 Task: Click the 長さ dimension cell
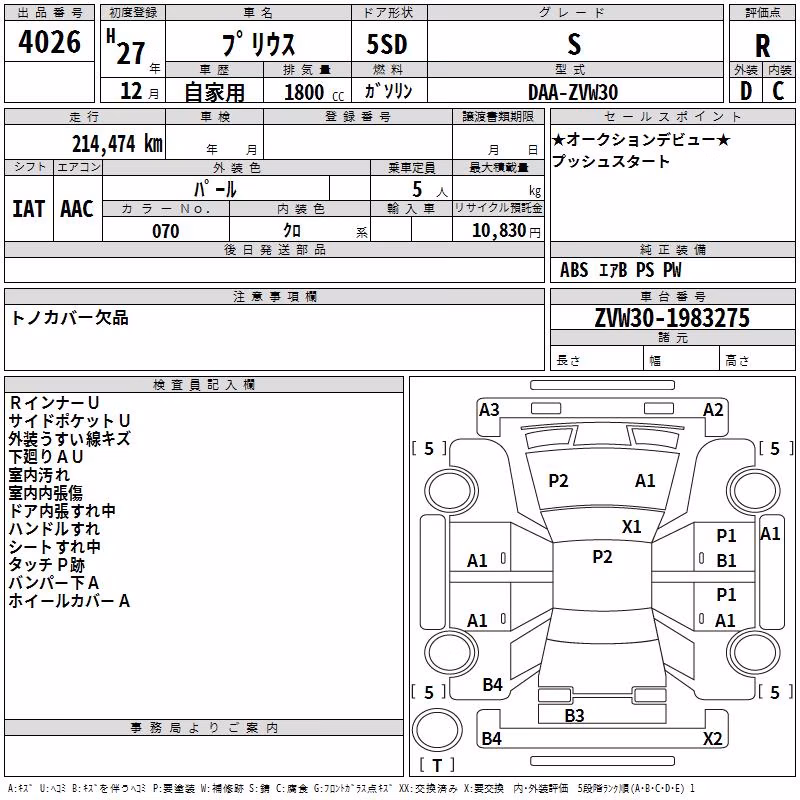click(x=596, y=359)
